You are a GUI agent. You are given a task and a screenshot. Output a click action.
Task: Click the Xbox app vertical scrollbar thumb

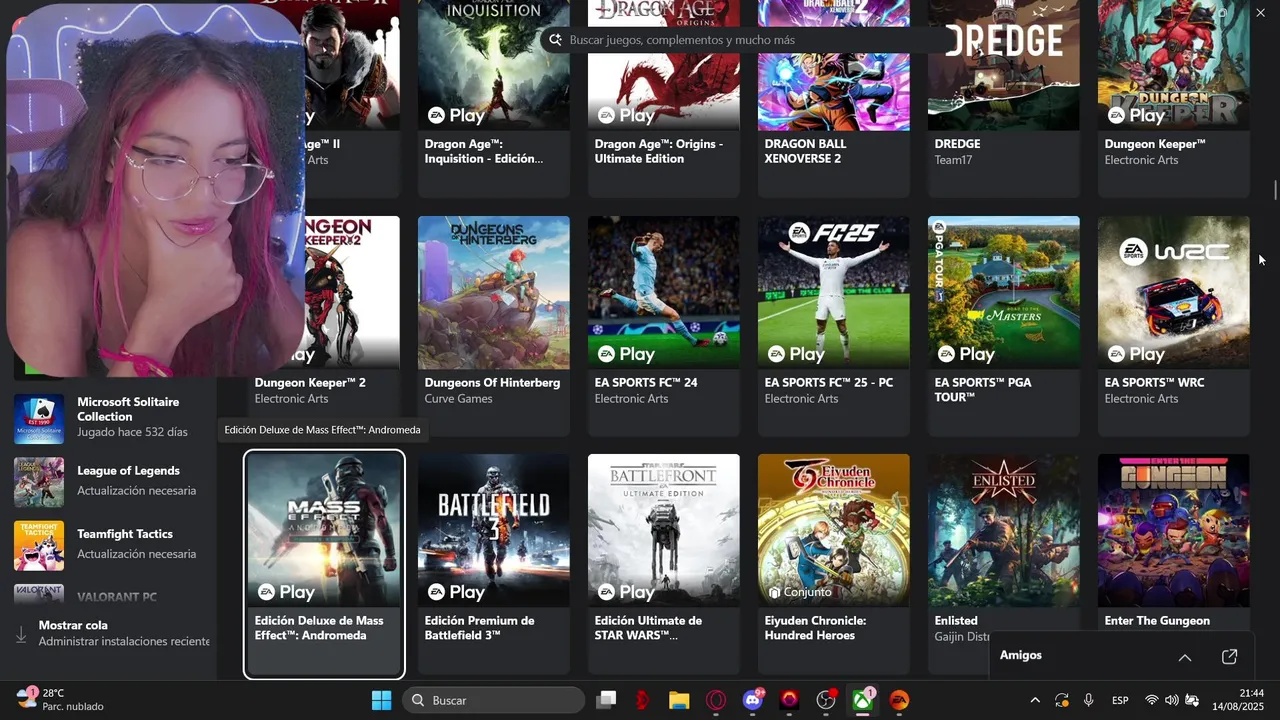(1275, 190)
